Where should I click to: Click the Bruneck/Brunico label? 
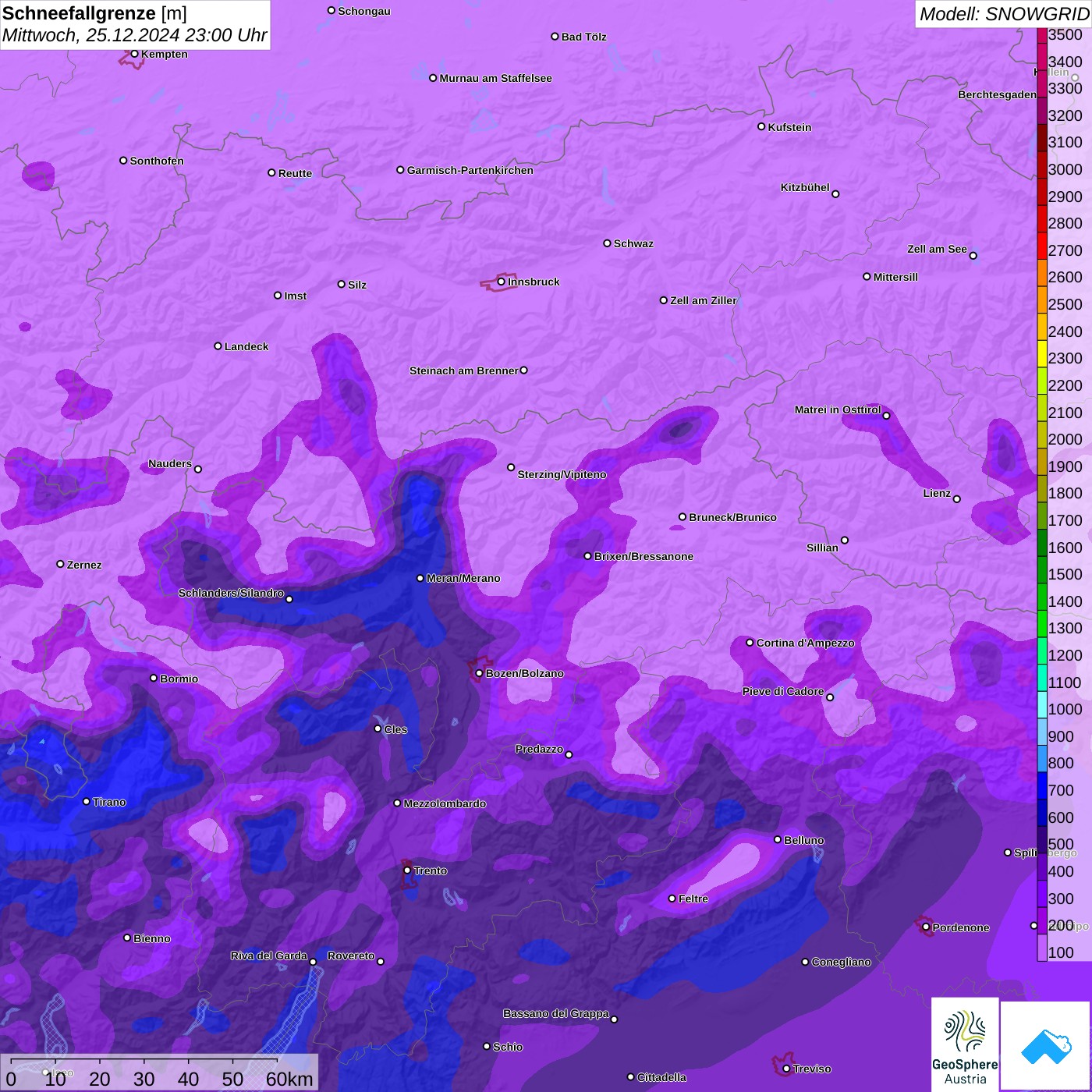pos(732,517)
